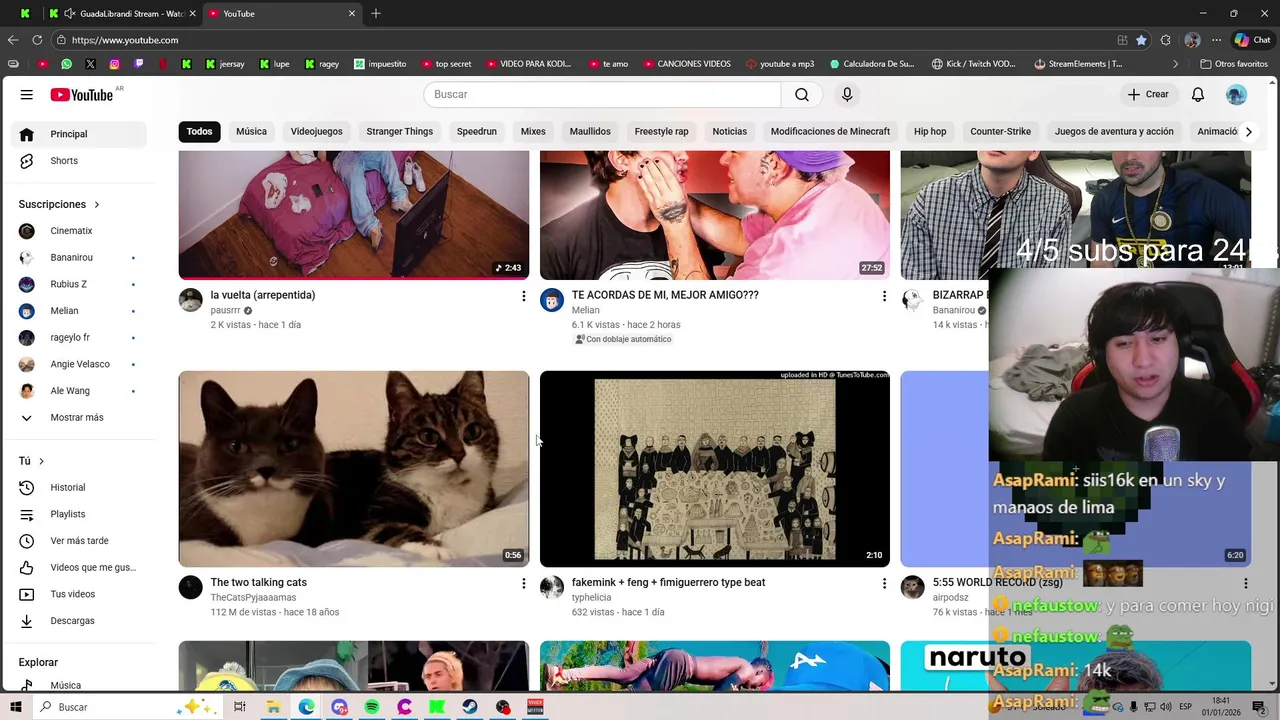The width and height of the screenshot is (1280, 720).
Task: Open the Twitch bookmark icon
Action: [139, 64]
